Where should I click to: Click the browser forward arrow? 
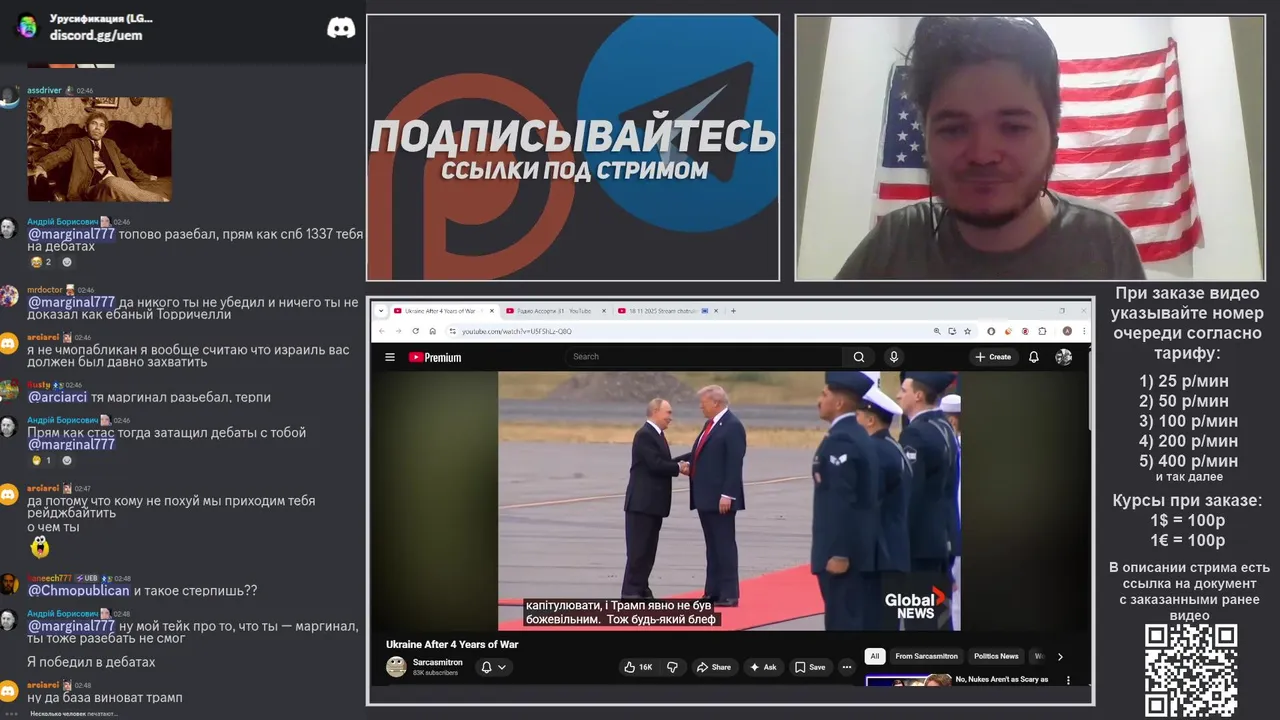coord(398,331)
